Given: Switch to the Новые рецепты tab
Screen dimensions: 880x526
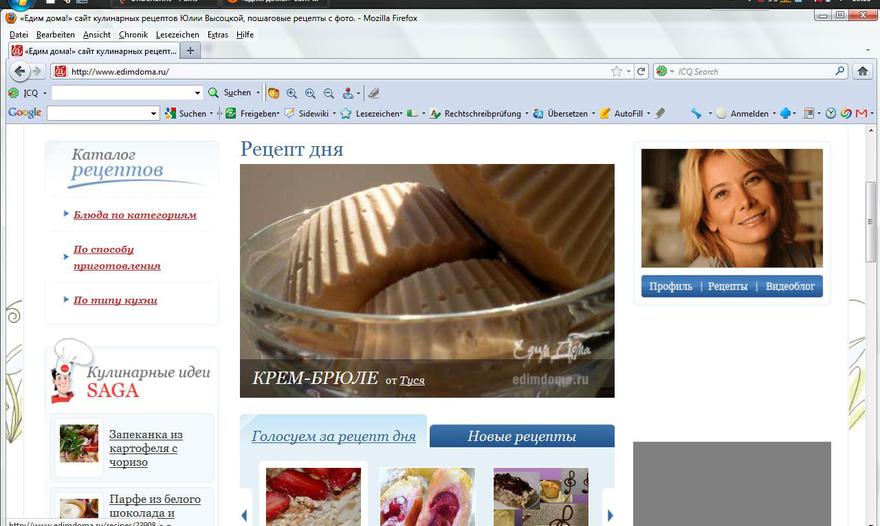Looking at the screenshot, I should point(521,436).
